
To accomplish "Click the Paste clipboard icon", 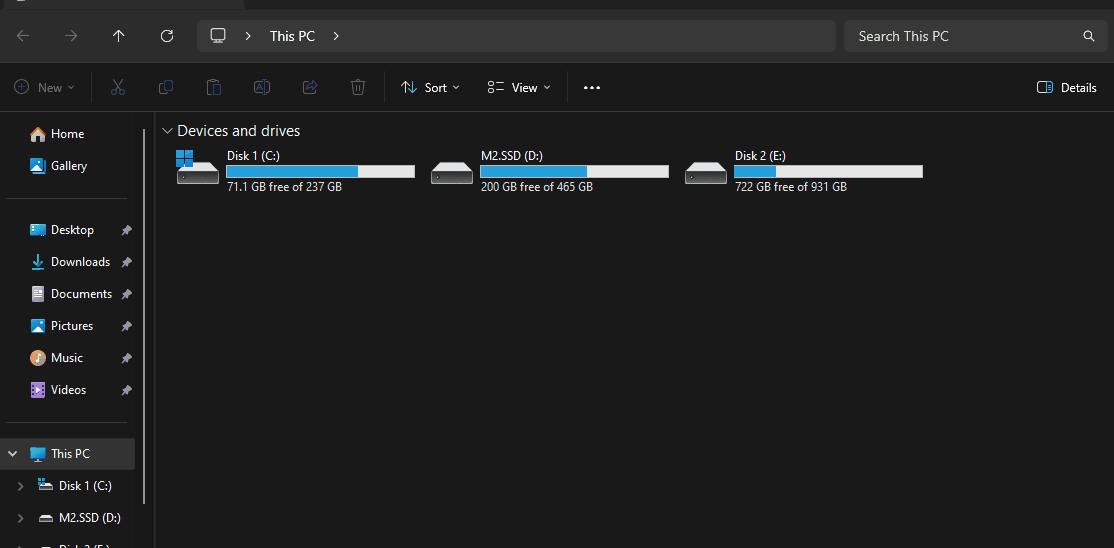I will click(214, 87).
